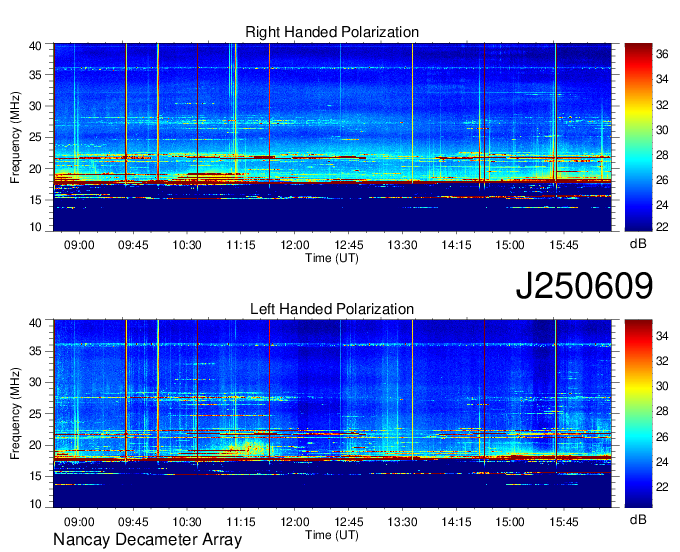The width and height of the screenshot is (680, 552).
Task: Click the 15:00 tick on bottom time axis
Action: (510, 522)
